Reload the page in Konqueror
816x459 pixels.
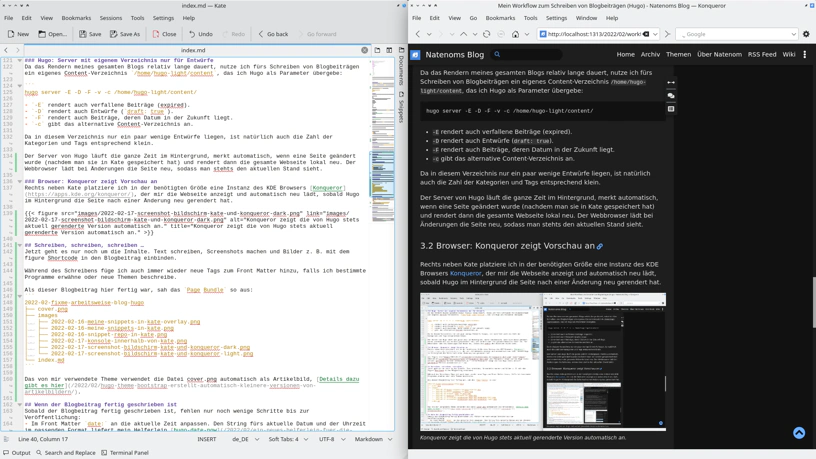(x=487, y=34)
